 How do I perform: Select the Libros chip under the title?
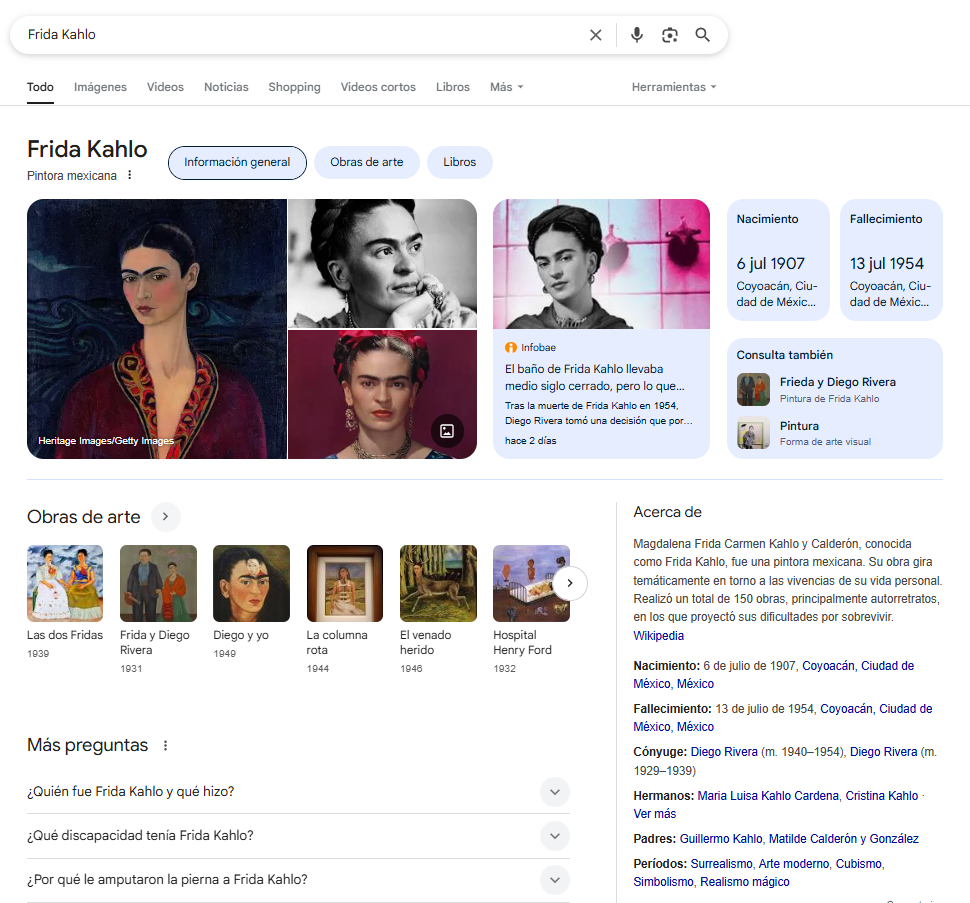click(x=460, y=162)
